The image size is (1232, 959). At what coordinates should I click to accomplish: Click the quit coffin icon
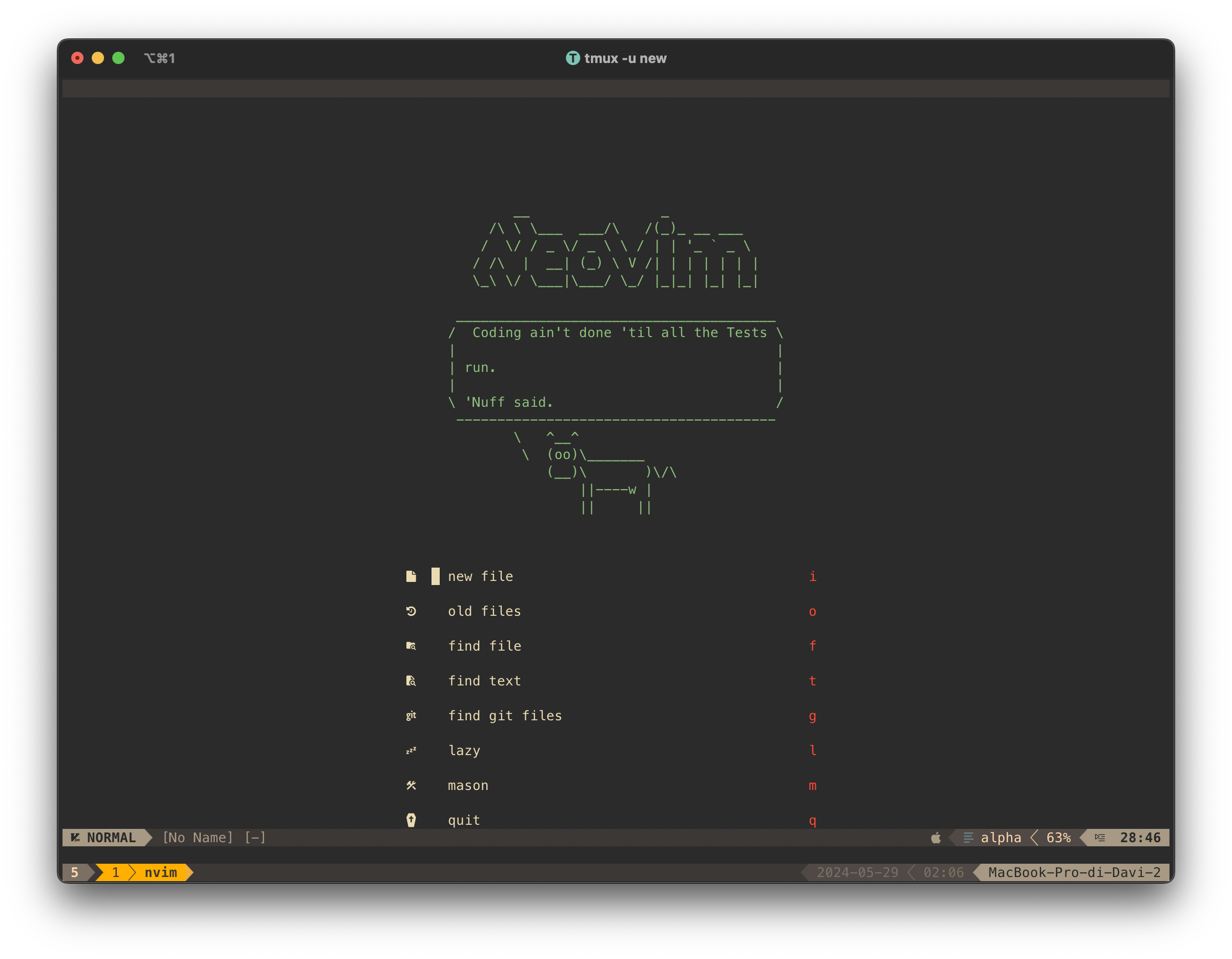(x=410, y=820)
